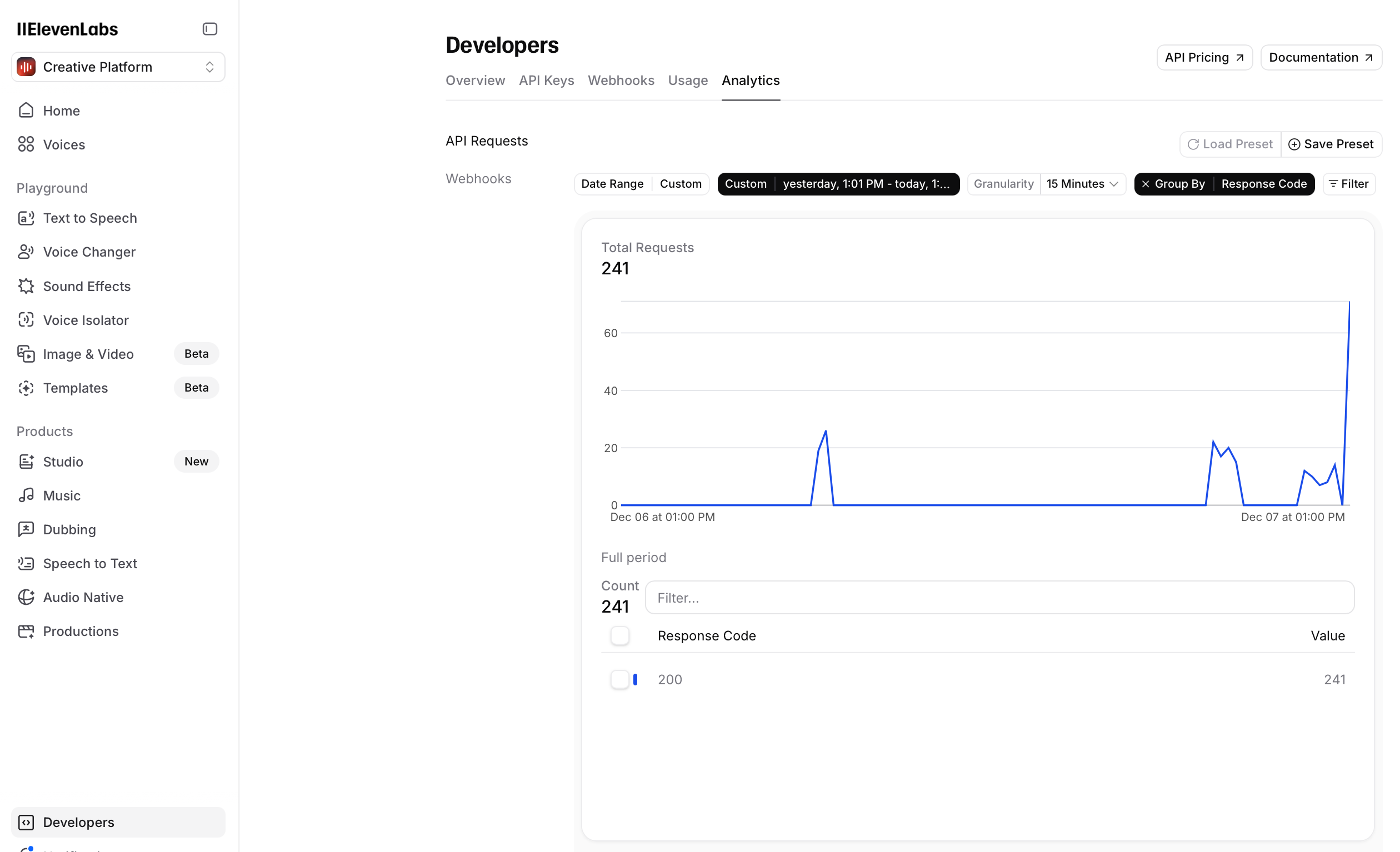Remove Group By with X icon

[1146, 184]
